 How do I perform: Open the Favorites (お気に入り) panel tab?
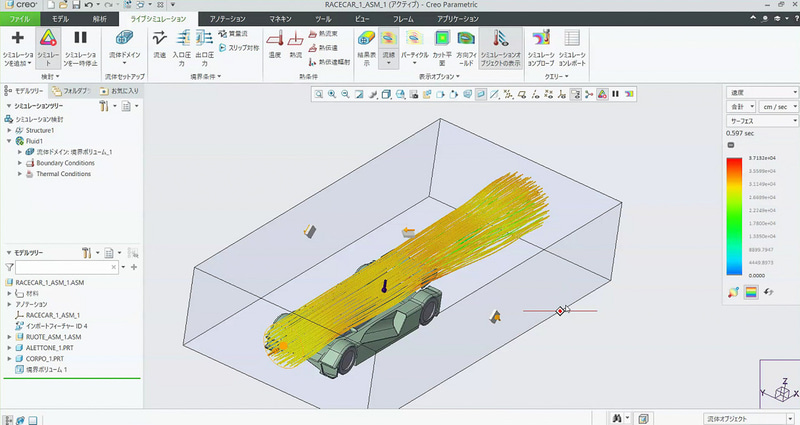tap(119, 91)
